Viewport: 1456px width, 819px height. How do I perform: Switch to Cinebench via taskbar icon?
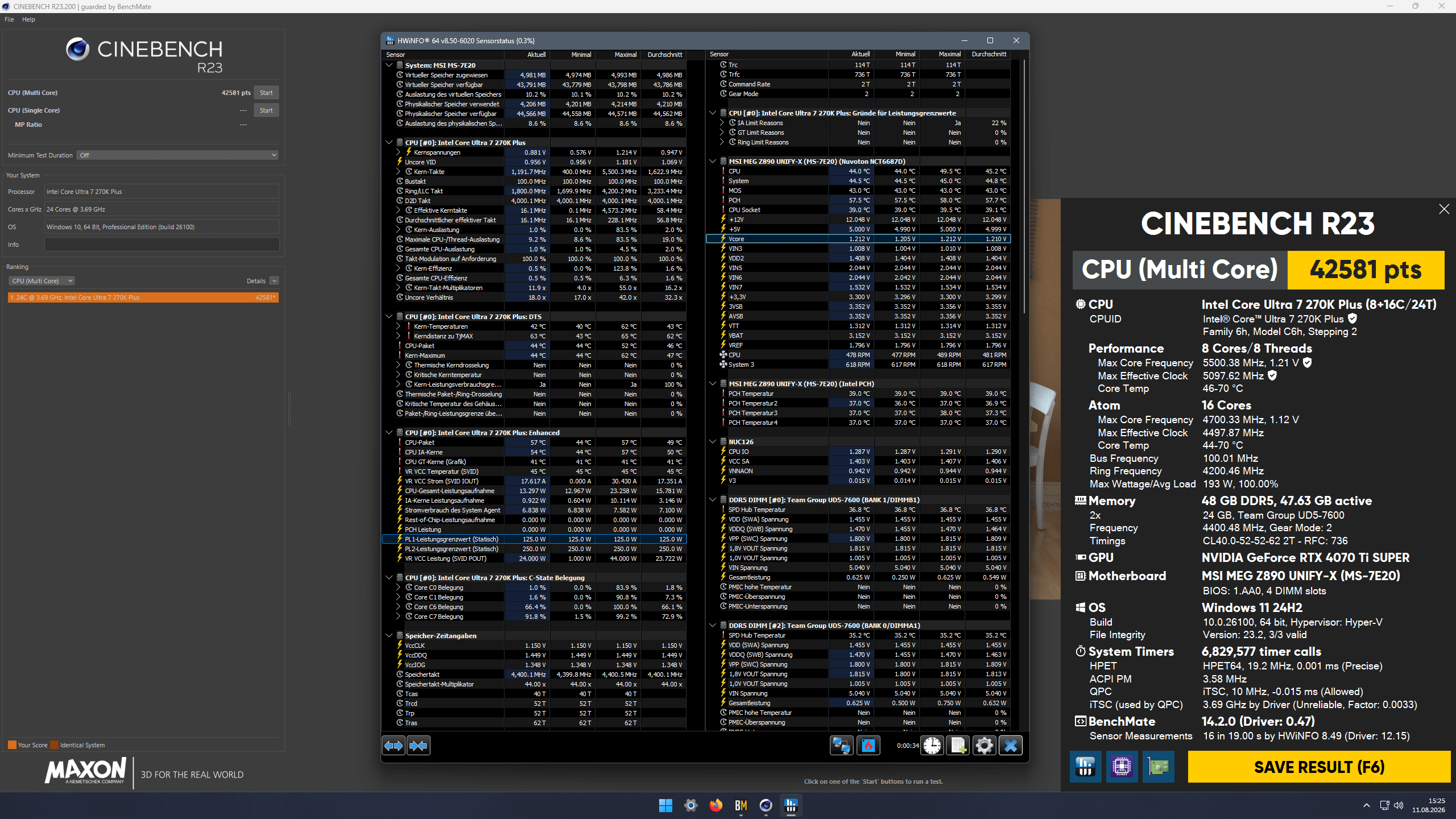tap(766, 805)
